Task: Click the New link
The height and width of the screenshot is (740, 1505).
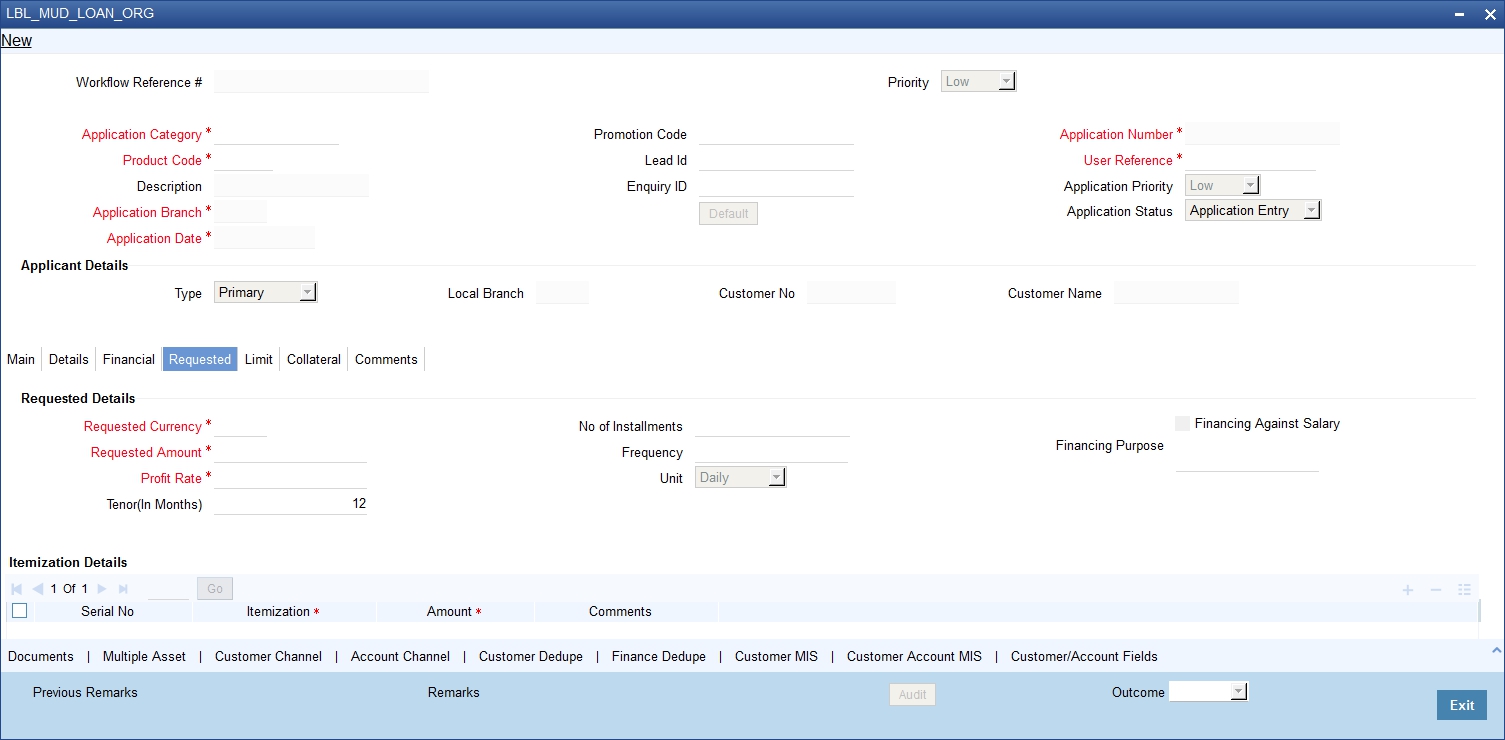Action: click(x=17, y=41)
